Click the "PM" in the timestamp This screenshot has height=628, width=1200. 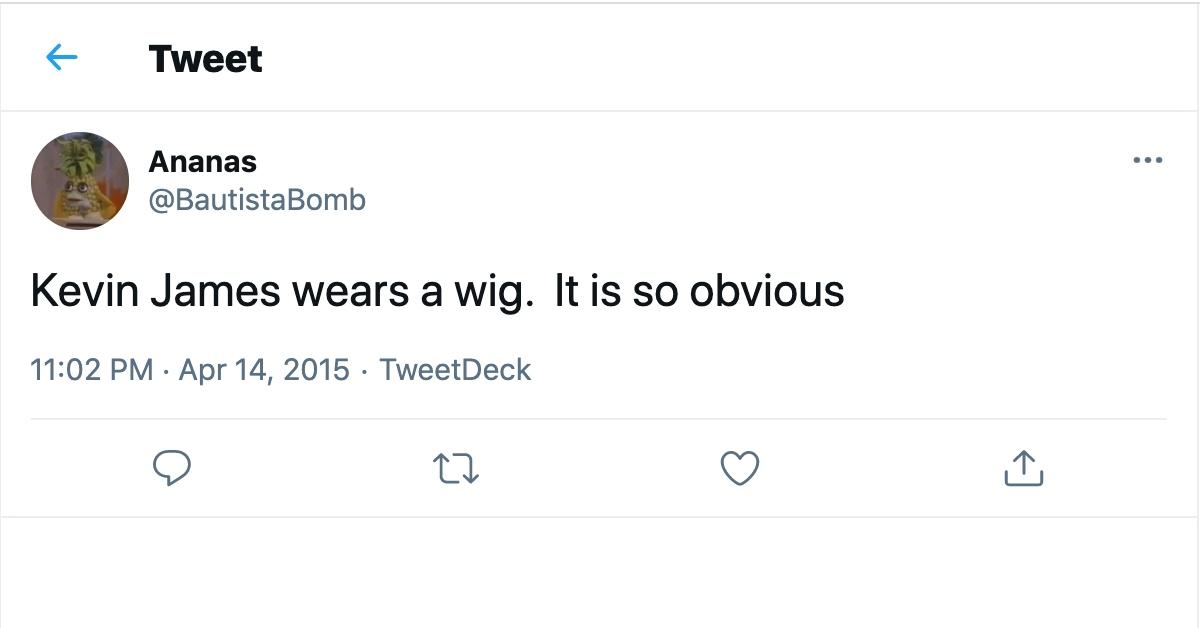(x=130, y=370)
